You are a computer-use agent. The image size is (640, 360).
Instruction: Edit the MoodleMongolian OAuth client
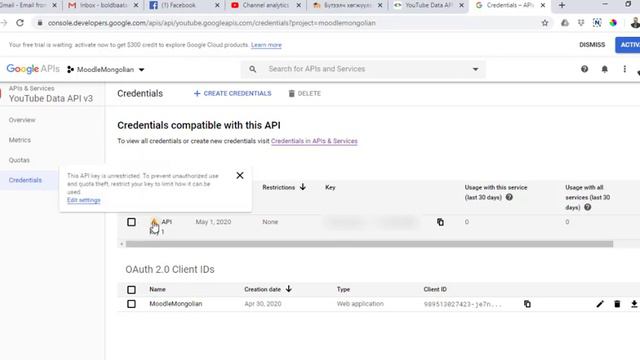click(x=600, y=304)
